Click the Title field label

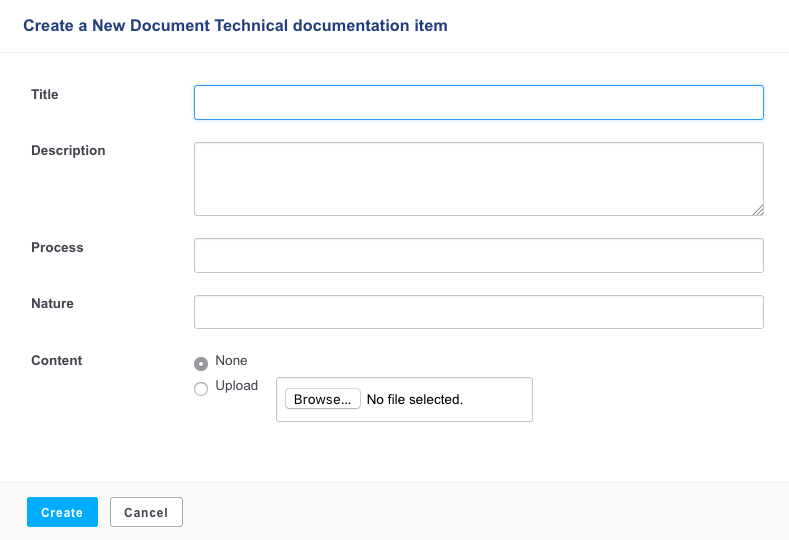point(45,95)
